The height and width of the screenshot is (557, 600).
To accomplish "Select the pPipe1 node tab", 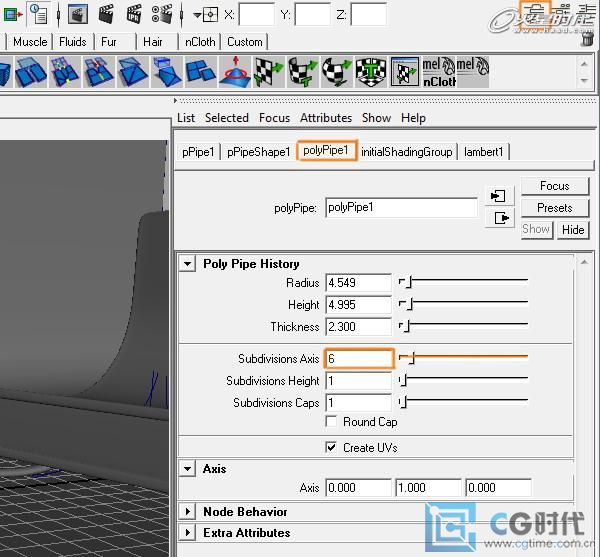I will (x=198, y=152).
